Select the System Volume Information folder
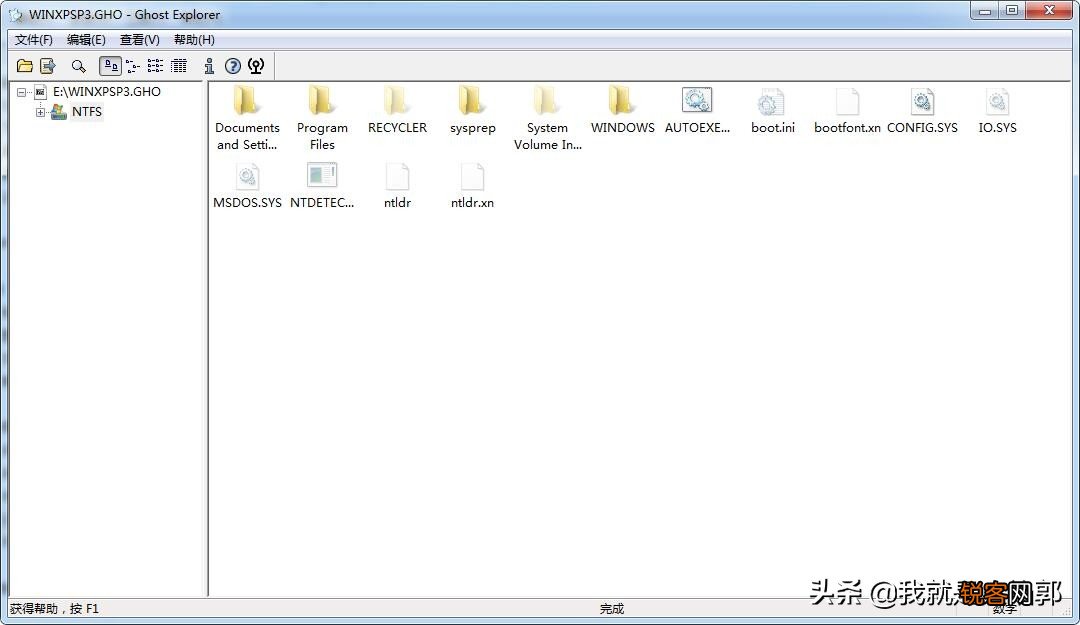Image resolution: width=1080 pixels, height=625 pixels. [x=548, y=119]
